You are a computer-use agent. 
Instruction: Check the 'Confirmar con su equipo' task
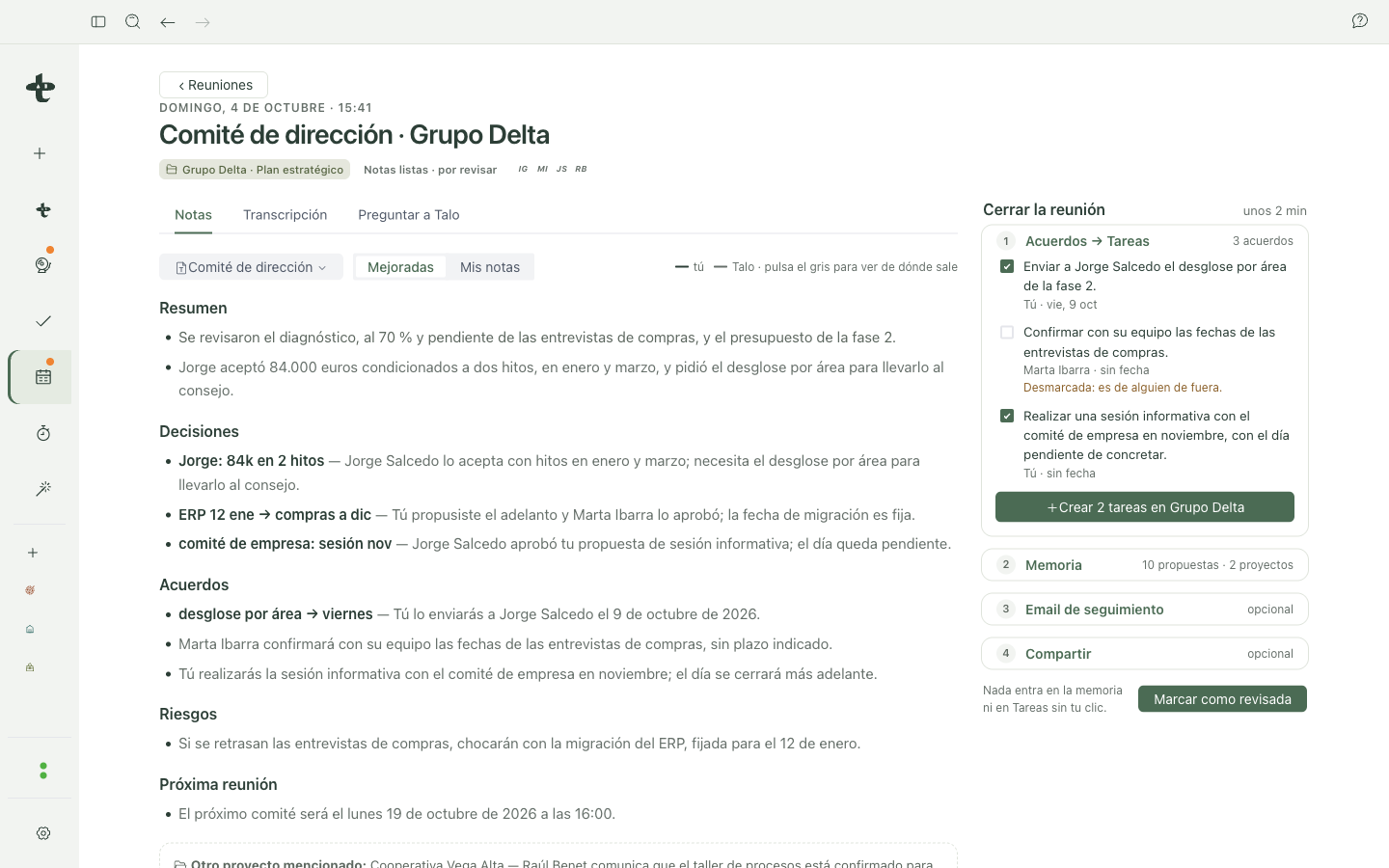[1007, 332]
